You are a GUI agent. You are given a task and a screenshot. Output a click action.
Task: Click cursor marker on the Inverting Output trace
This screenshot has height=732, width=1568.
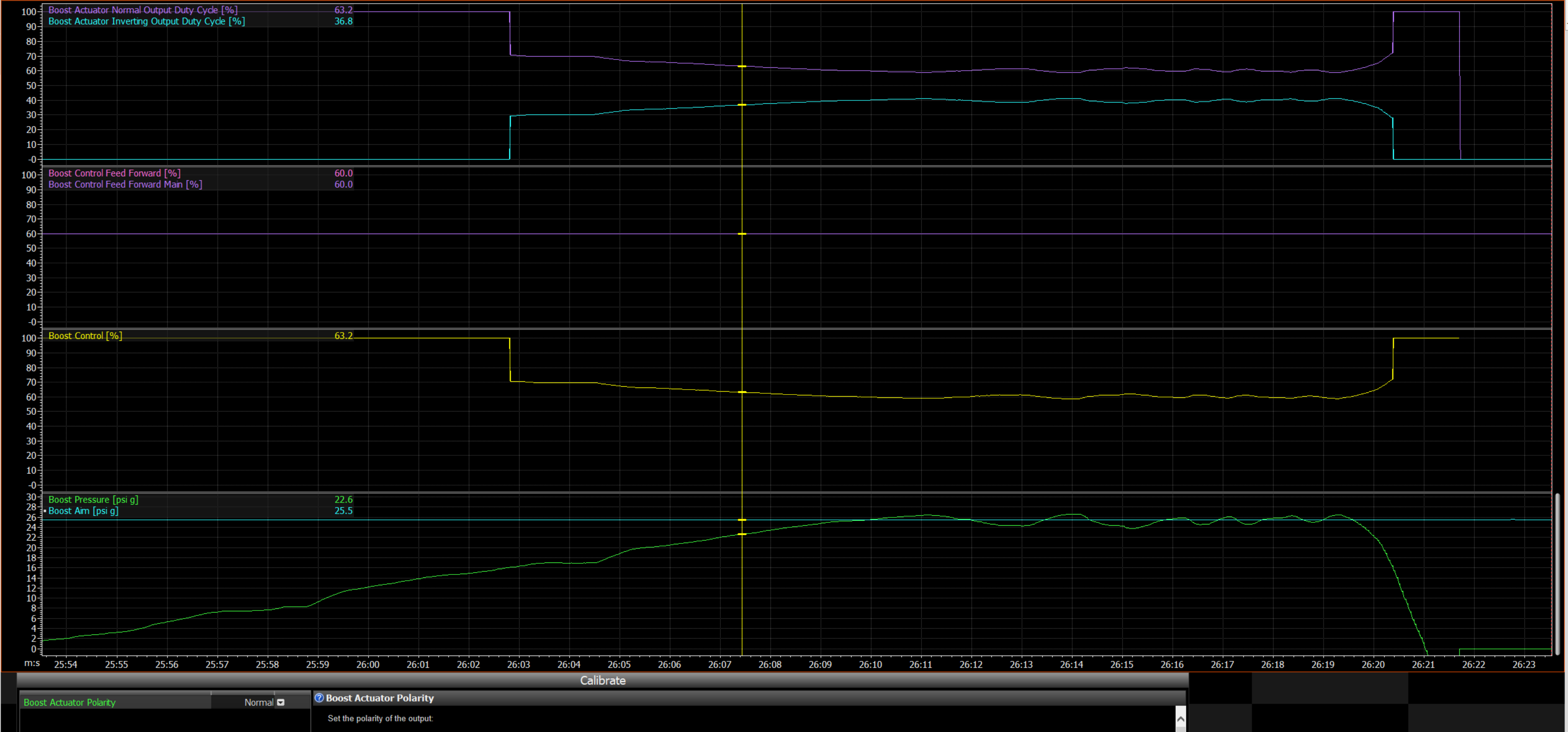[742, 105]
